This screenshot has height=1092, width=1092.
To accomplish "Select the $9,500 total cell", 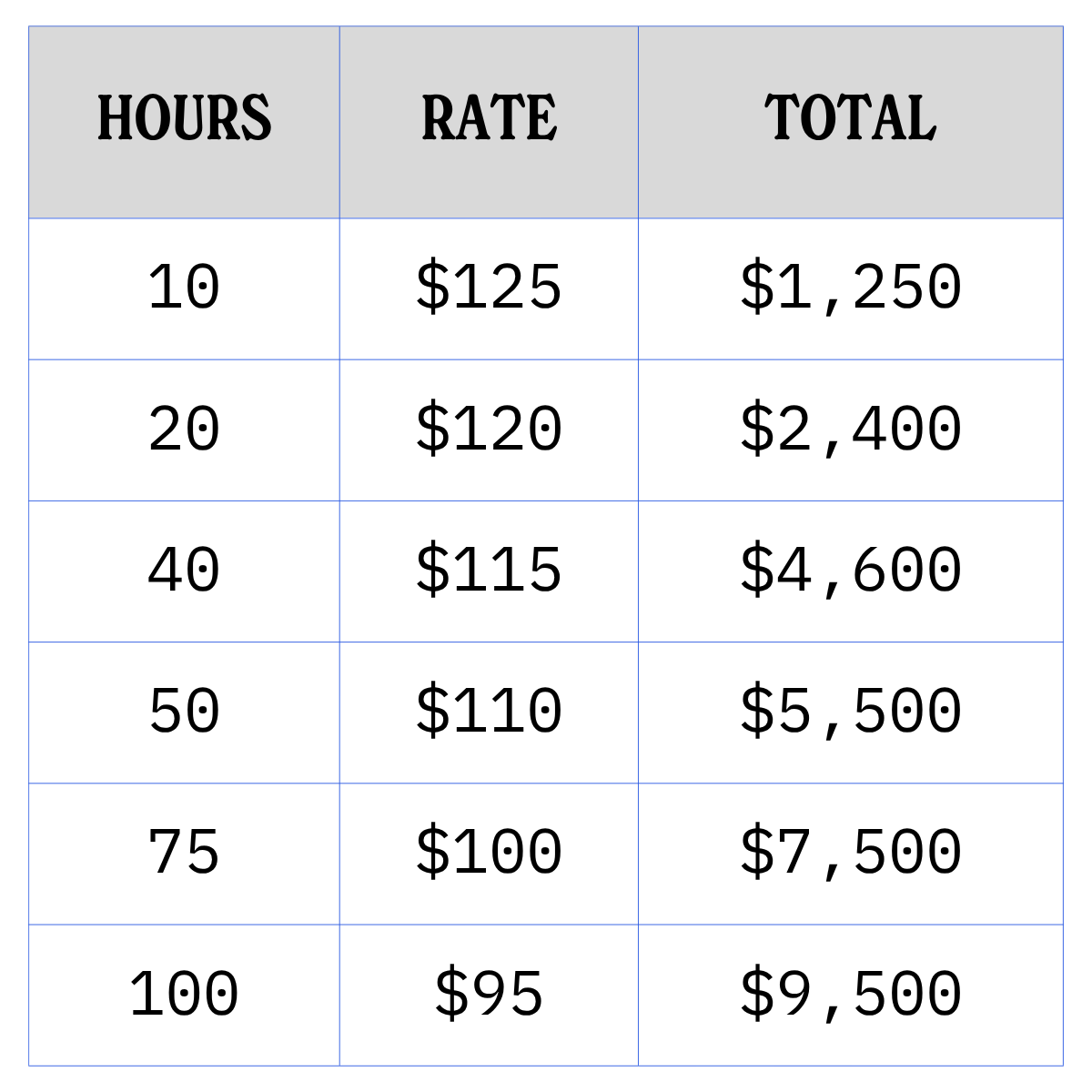I will tap(851, 995).
